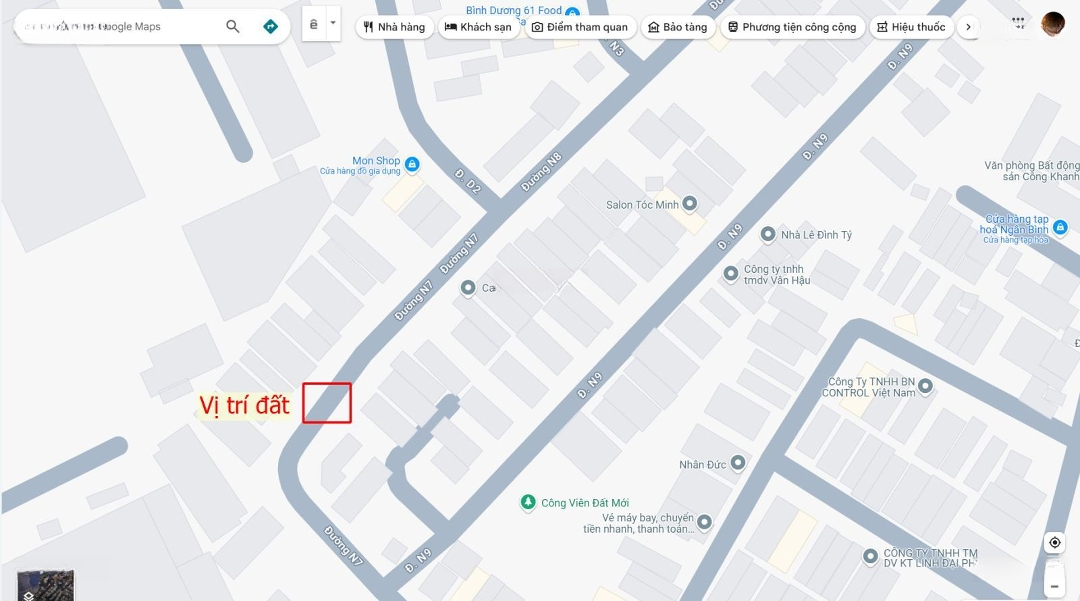
Task: Click the search magnifier icon
Action: (x=233, y=26)
